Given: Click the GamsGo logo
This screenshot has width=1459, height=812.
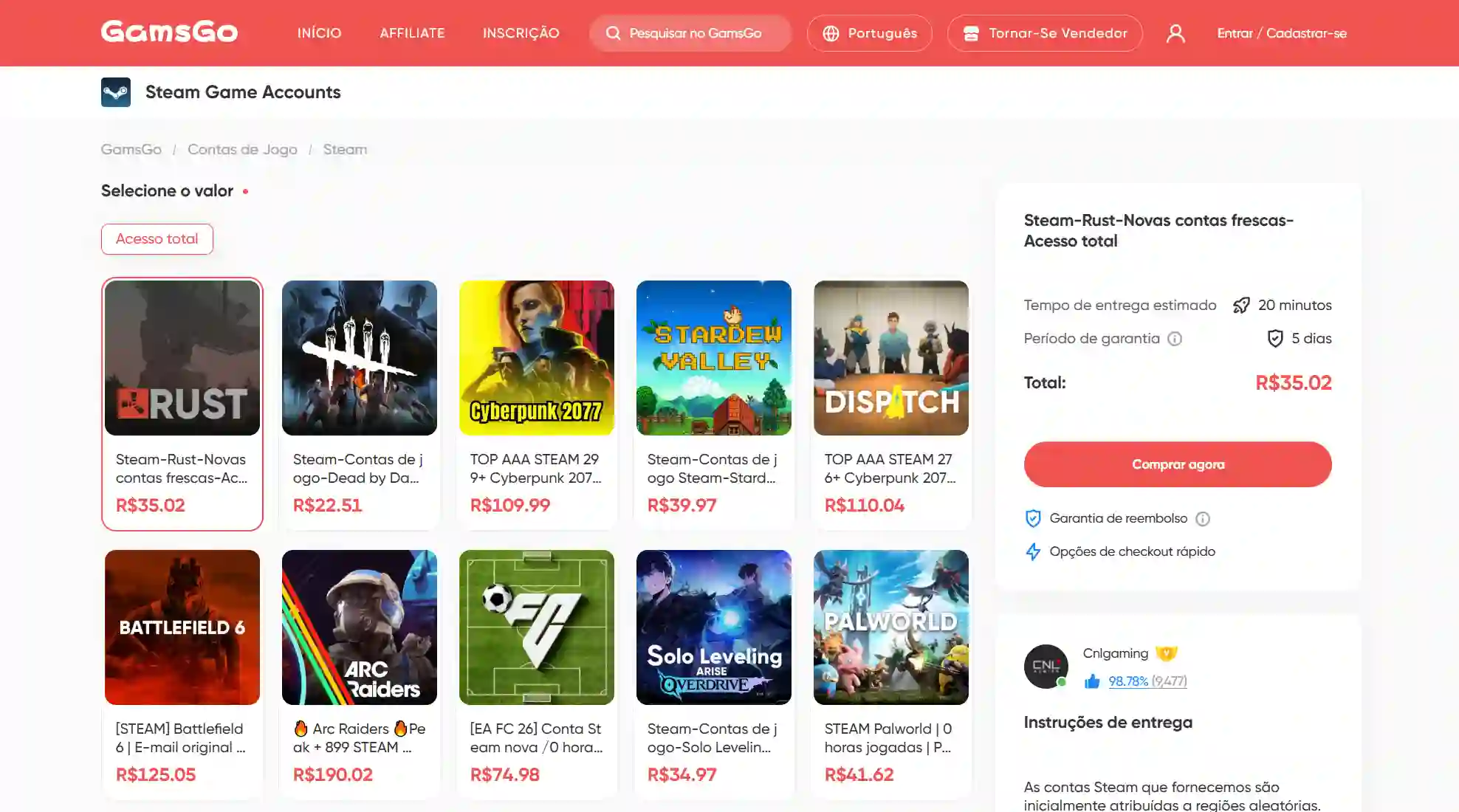Looking at the screenshot, I should [x=169, y=32].
